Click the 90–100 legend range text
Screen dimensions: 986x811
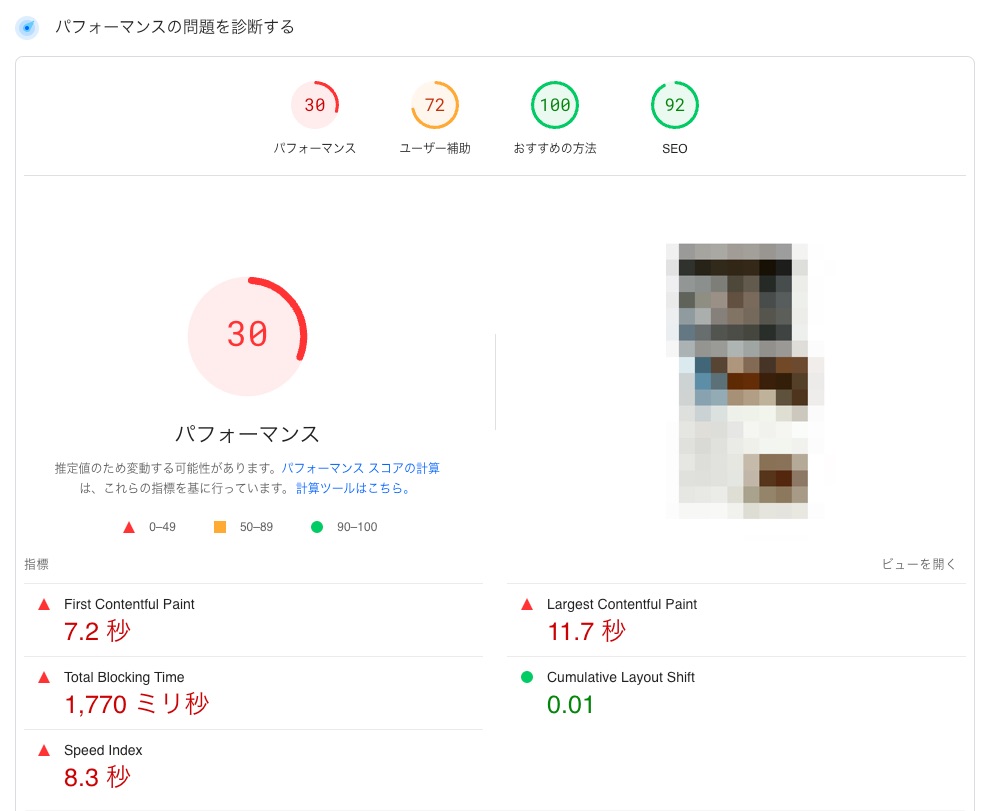[357, 527]
